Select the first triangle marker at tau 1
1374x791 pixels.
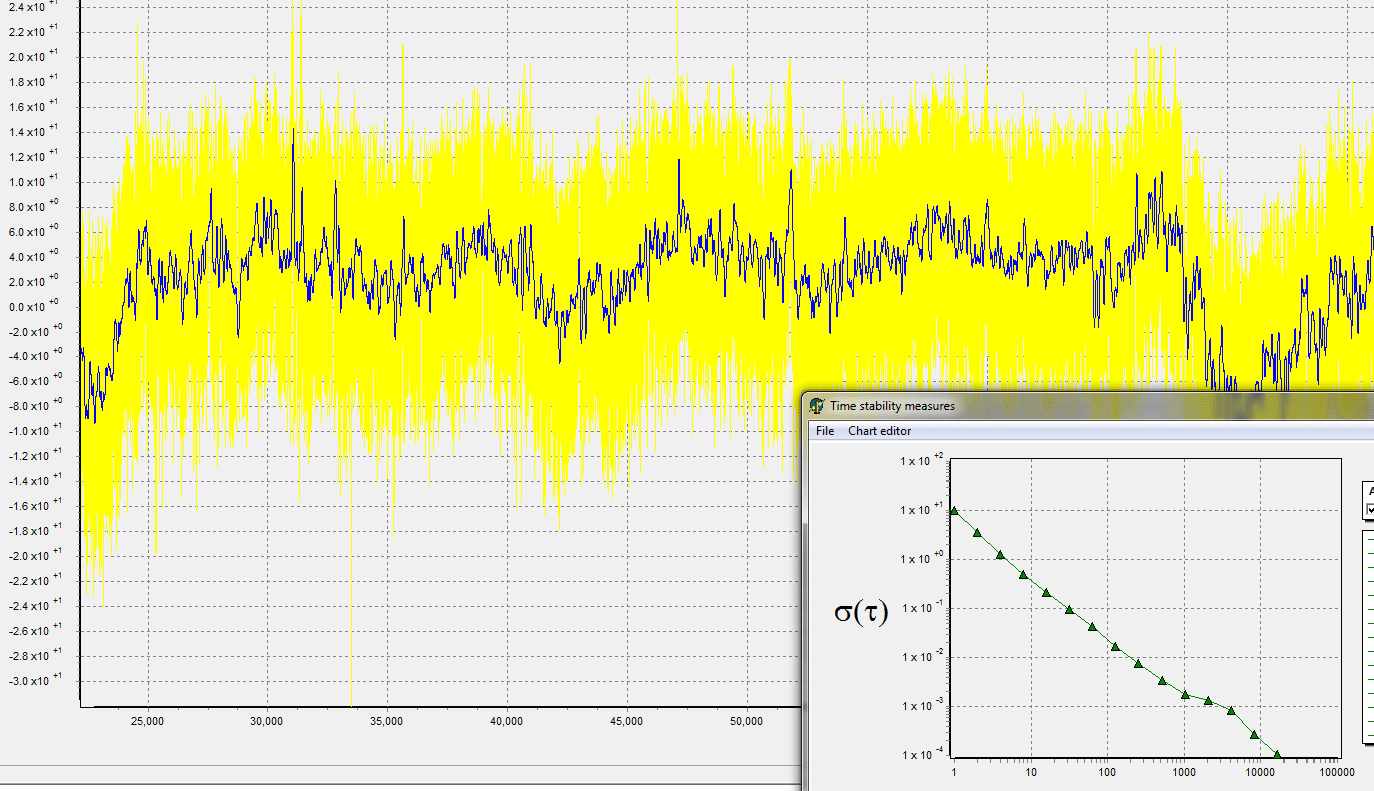[x=954, y=510]
